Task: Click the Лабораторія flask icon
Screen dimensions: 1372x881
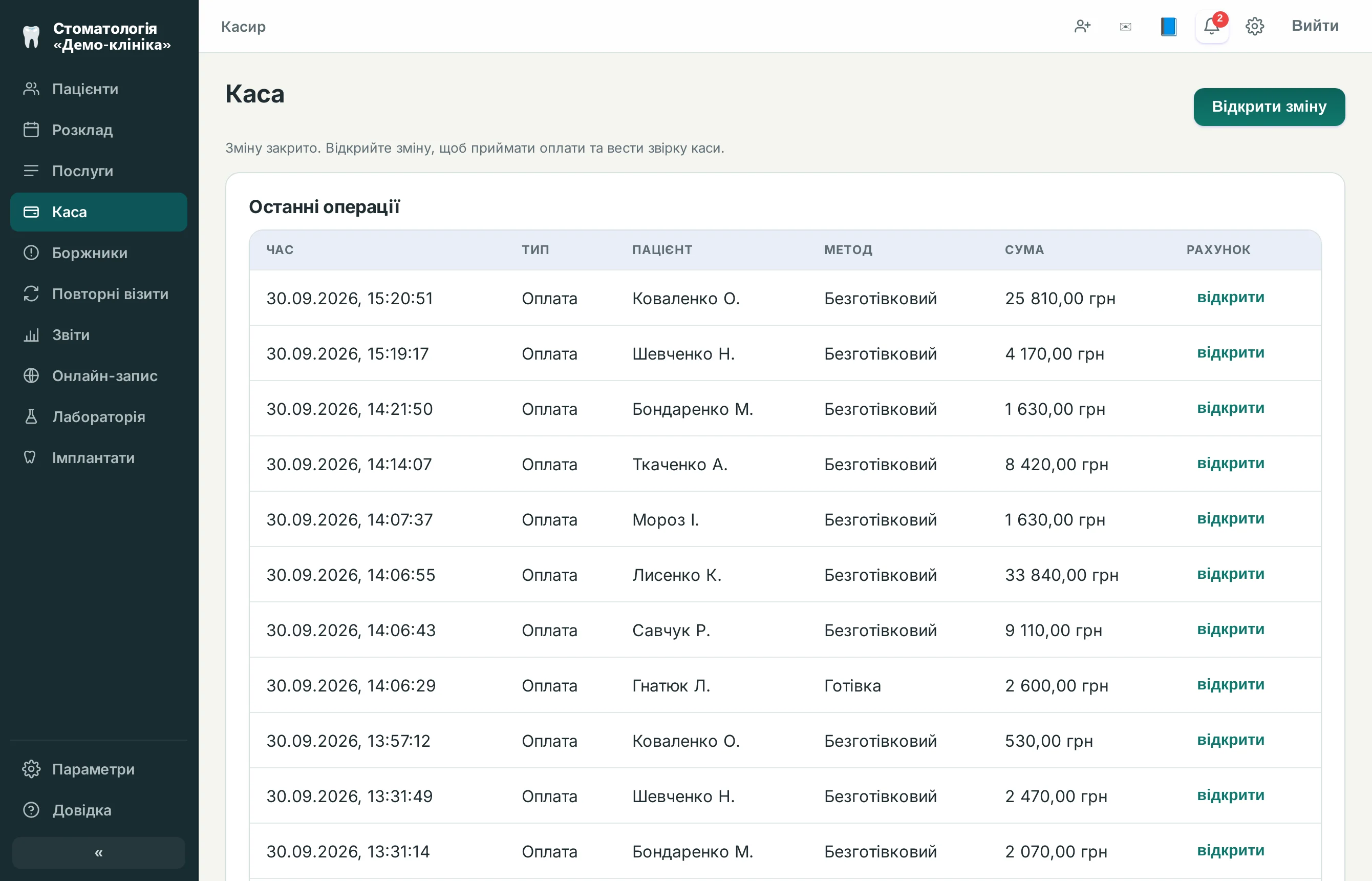Action: (x=31, y=416)
